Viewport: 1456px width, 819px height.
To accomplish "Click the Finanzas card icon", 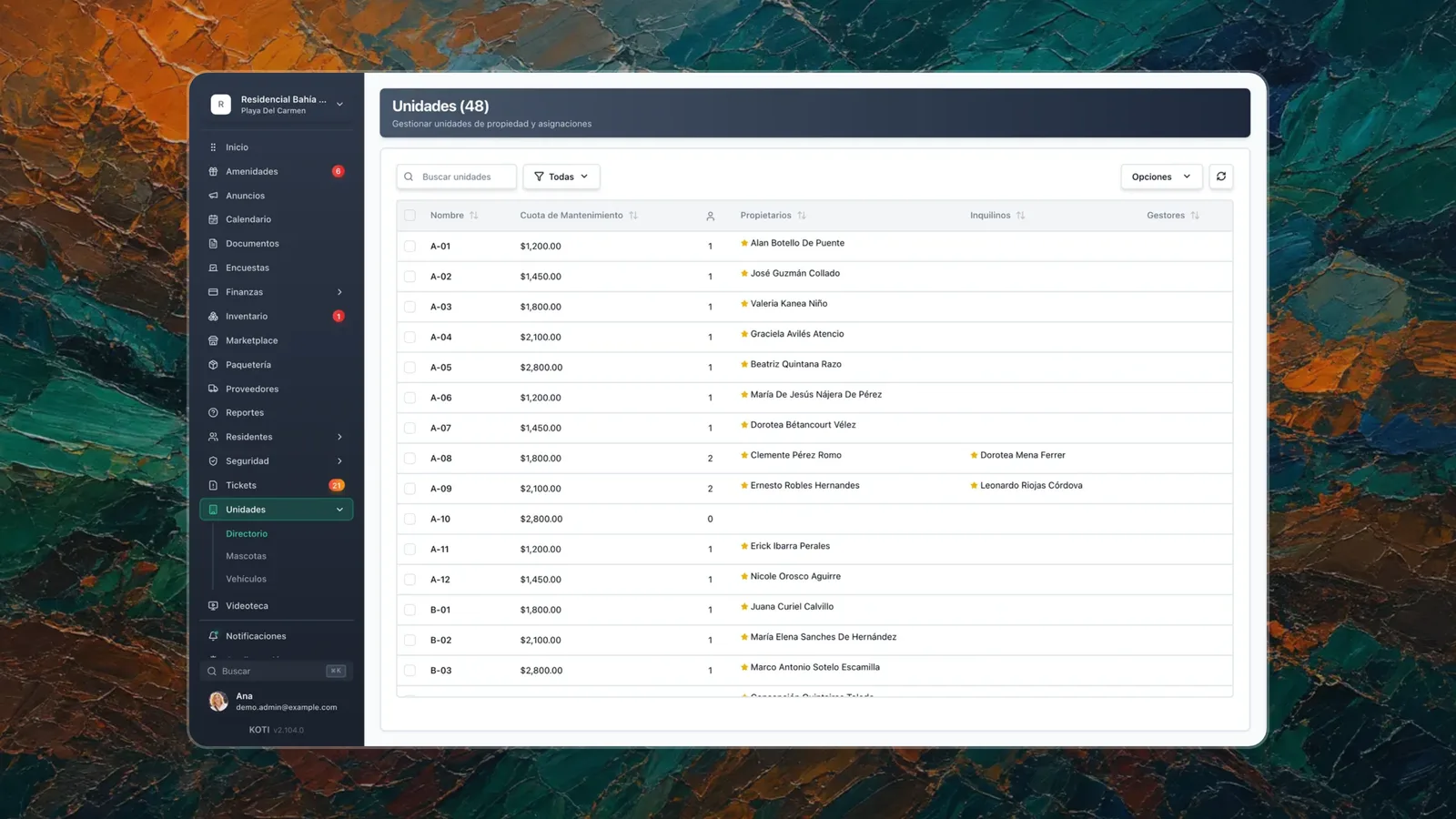I will (x=213, y=292).
